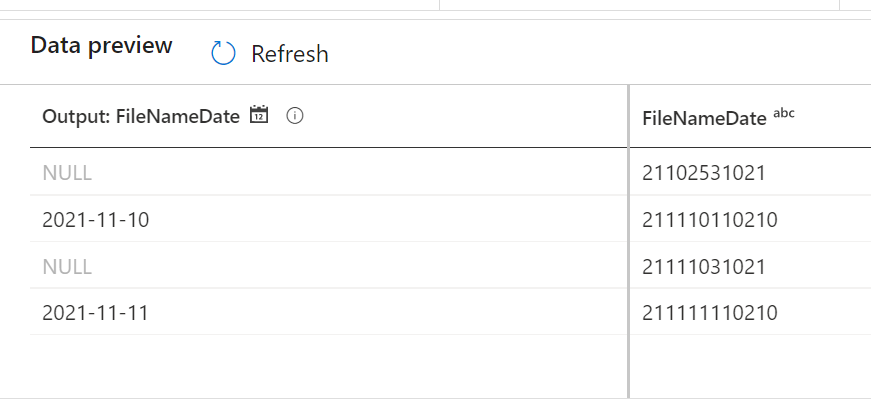Click the vertical divider between the columns
The width and height of the screenshot is (871, 411).
(629, 242)
